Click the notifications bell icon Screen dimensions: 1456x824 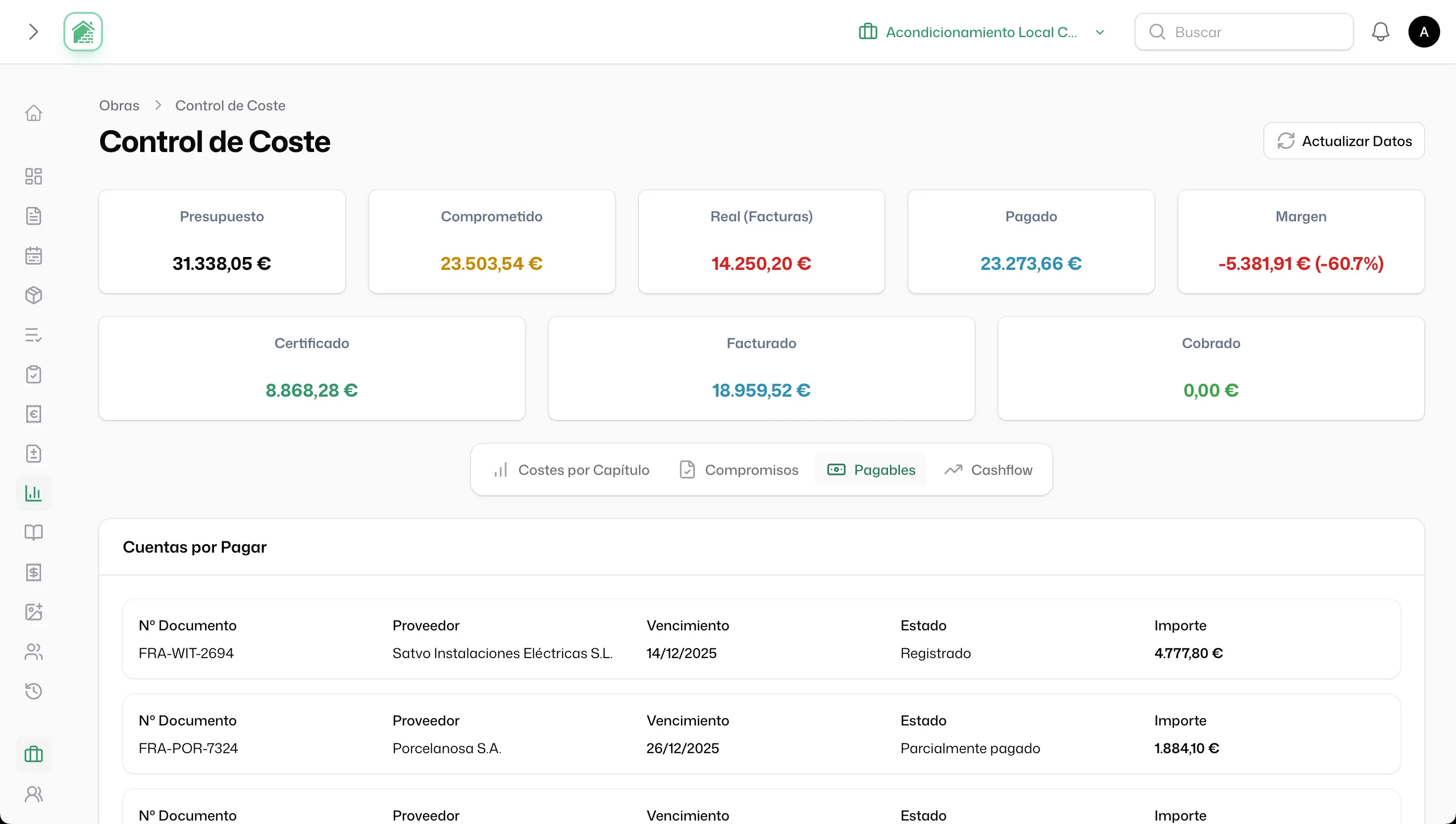(x=1380, y=32)
